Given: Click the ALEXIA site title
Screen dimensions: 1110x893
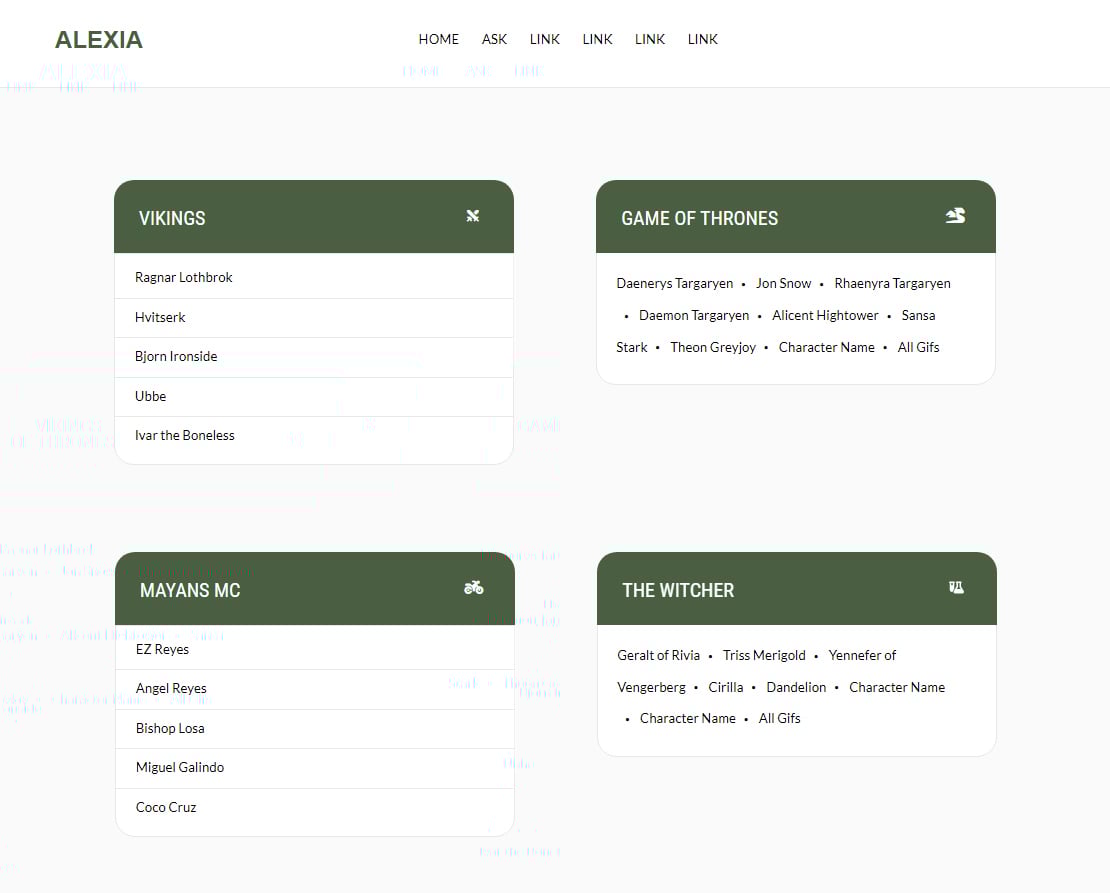Looking at the screenshot, I should [x=99, y=40].
